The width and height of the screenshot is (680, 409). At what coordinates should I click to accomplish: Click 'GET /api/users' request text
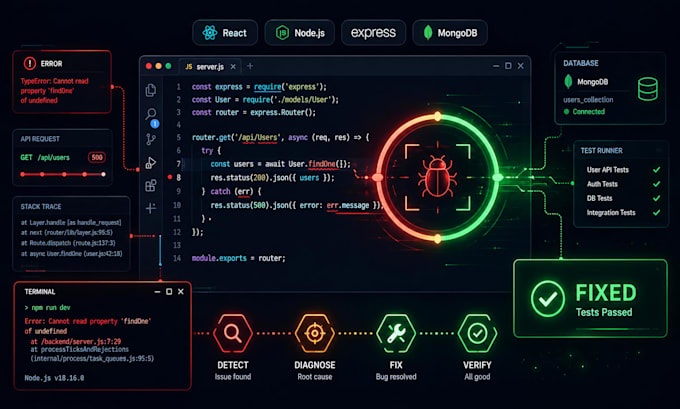click(x=45, y=157)
